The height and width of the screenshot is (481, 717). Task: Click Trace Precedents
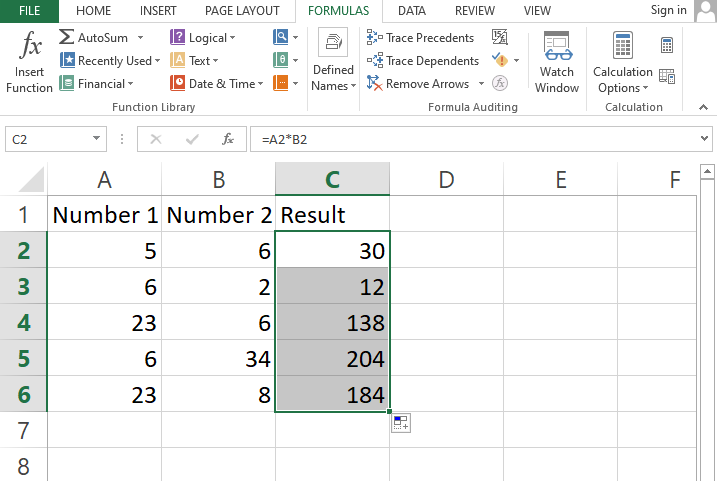click(421, 37)
